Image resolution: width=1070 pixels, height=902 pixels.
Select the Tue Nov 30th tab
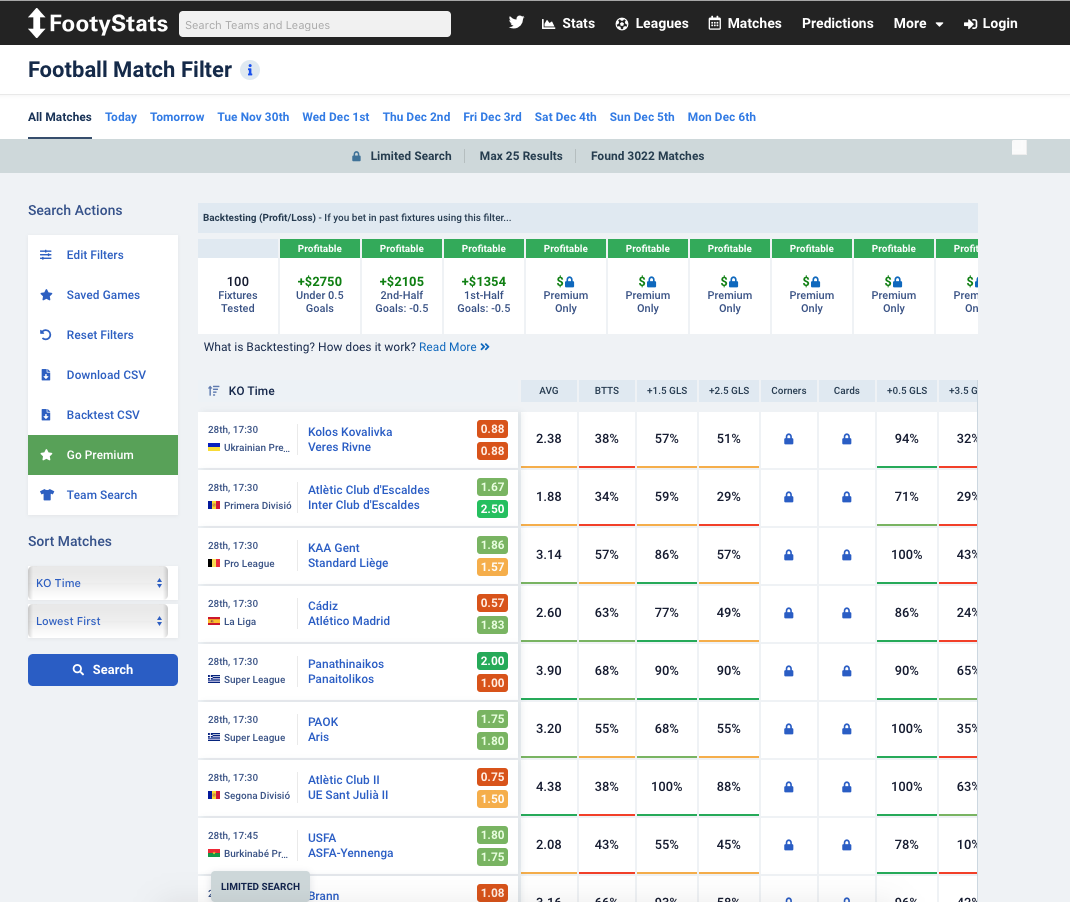[x=253, y=117]
